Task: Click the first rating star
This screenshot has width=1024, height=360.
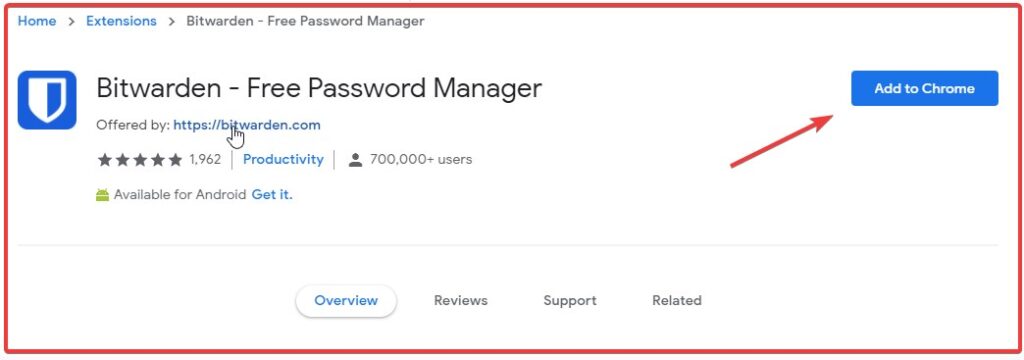Action: click(x=104, y=160)
